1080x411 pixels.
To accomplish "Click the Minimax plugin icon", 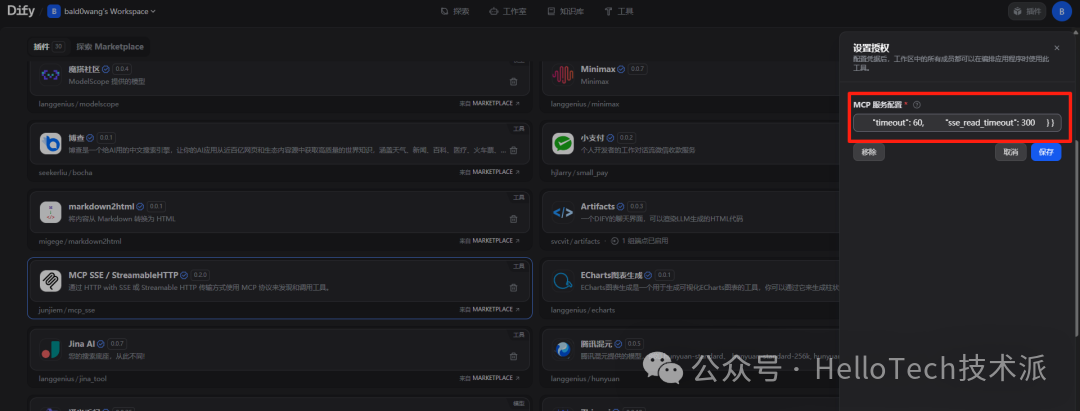I will pos(563,75).
